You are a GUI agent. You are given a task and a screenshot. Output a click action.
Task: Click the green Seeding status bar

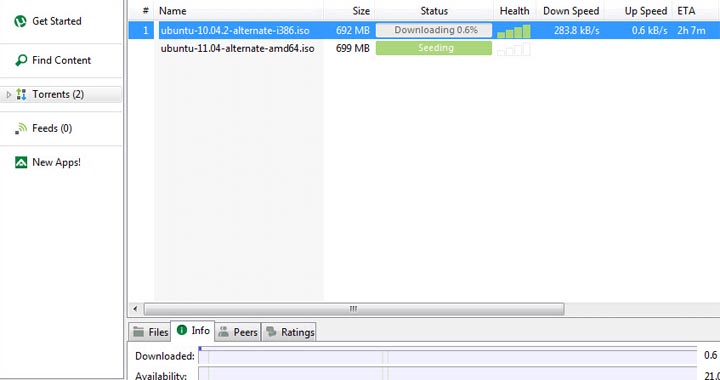tap(434, 48)
